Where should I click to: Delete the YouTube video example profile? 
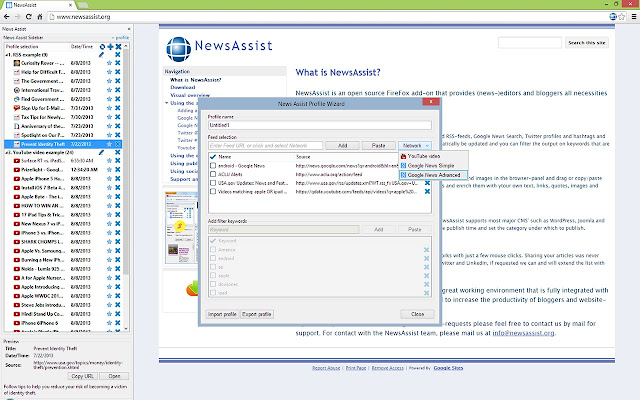click(118, 152)
